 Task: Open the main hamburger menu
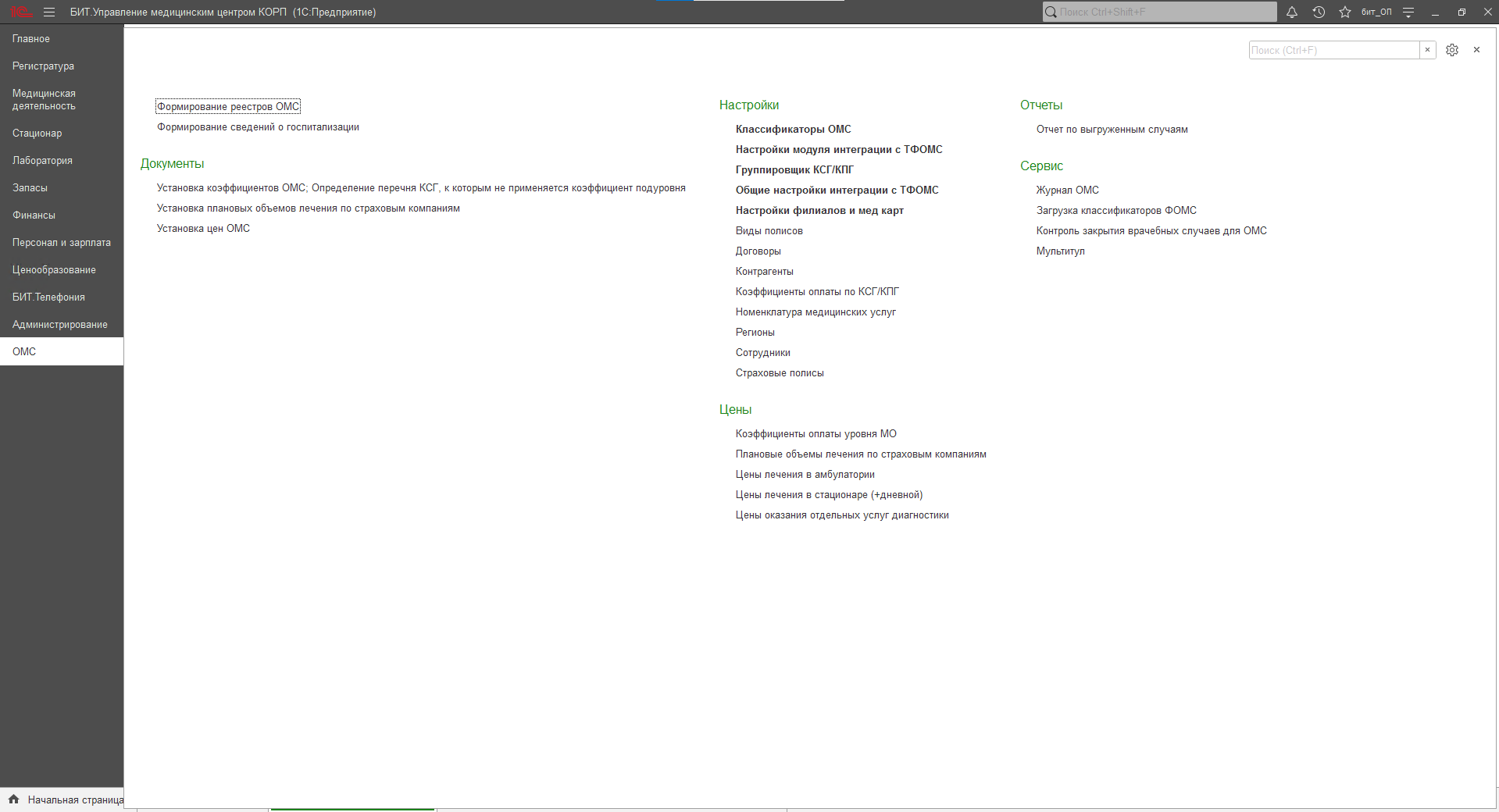coord(49,12)
